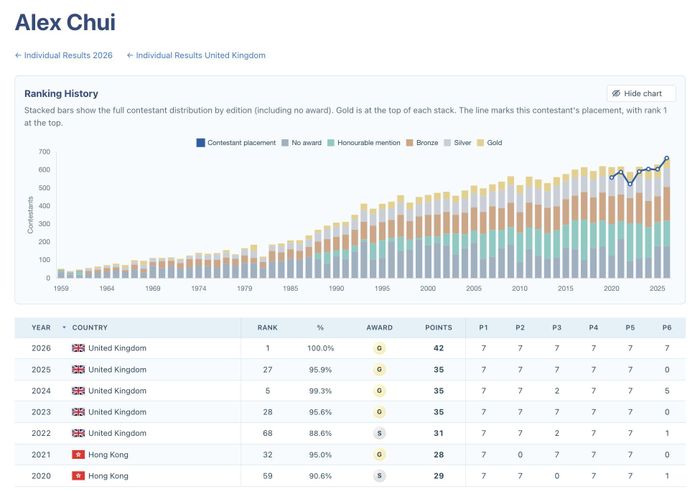Sort by the Points column header

point(438,328)
